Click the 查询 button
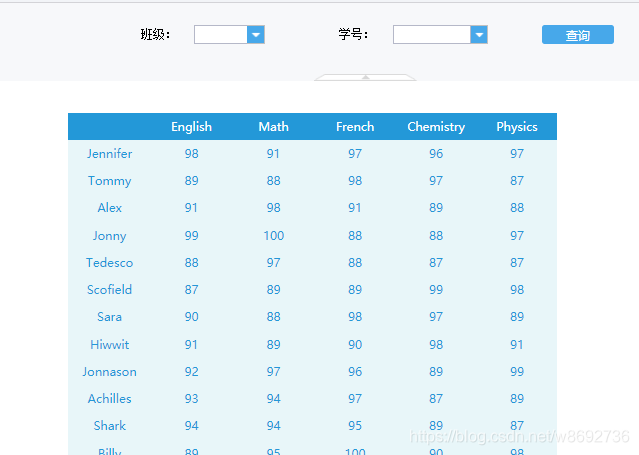 577,35
